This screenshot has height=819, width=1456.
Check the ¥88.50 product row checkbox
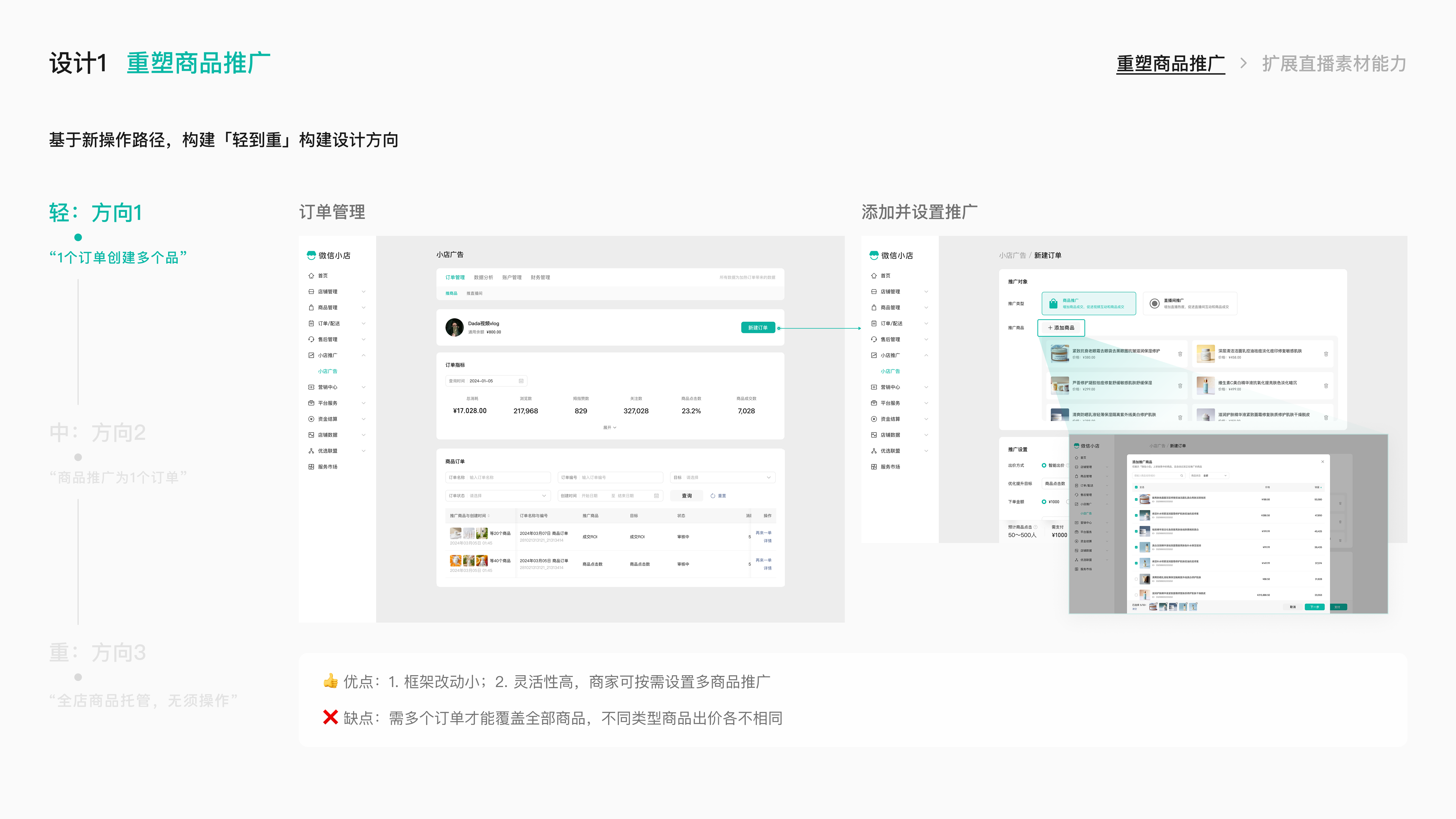[1136, 579]
